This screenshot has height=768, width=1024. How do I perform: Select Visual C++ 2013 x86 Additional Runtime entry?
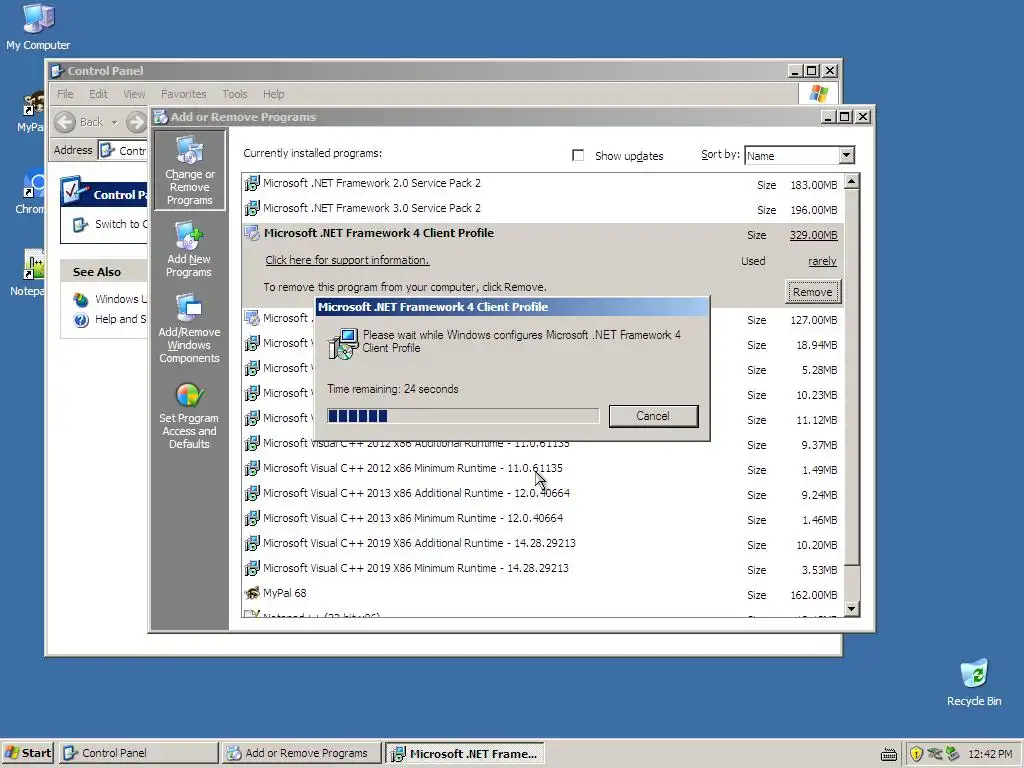tap(542, 494)
